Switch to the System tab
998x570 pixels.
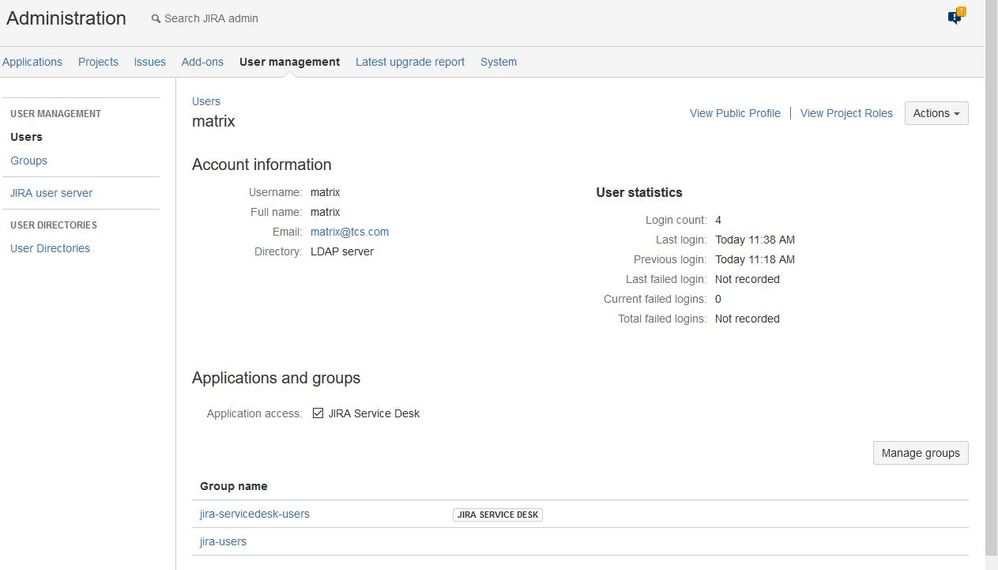pos(498,62)
